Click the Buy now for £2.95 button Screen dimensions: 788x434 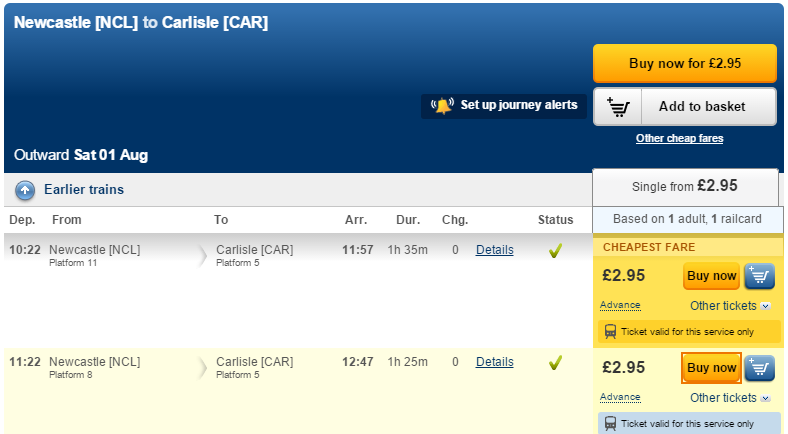[685, 63]
